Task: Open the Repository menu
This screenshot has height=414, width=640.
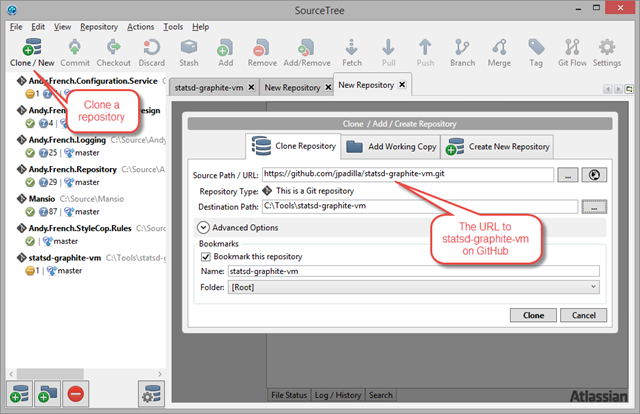Action: 99,27
